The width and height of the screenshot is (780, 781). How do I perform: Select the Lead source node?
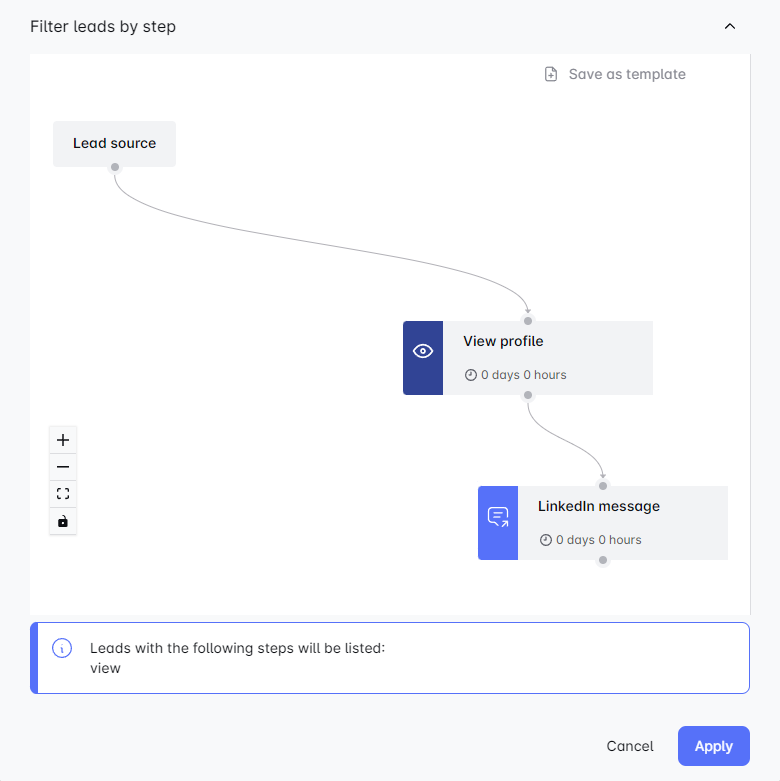tap(114, 143)
